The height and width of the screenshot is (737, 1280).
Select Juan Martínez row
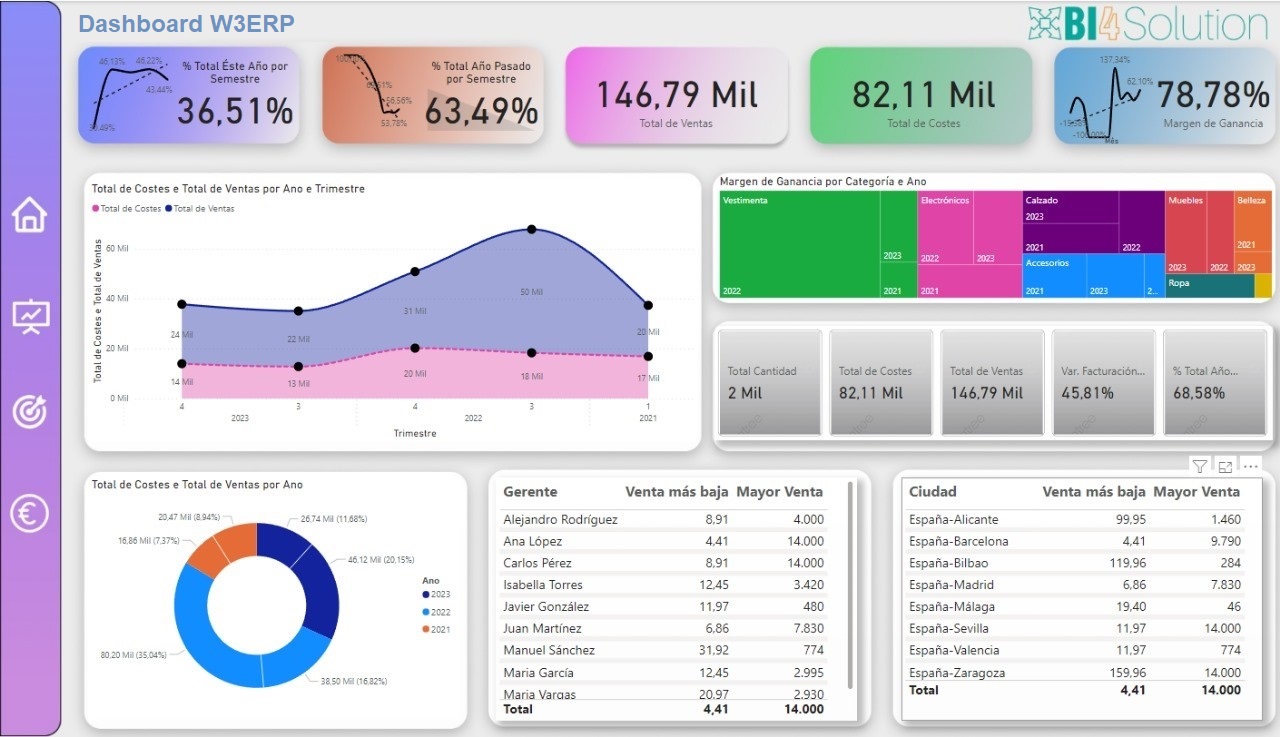664,629
